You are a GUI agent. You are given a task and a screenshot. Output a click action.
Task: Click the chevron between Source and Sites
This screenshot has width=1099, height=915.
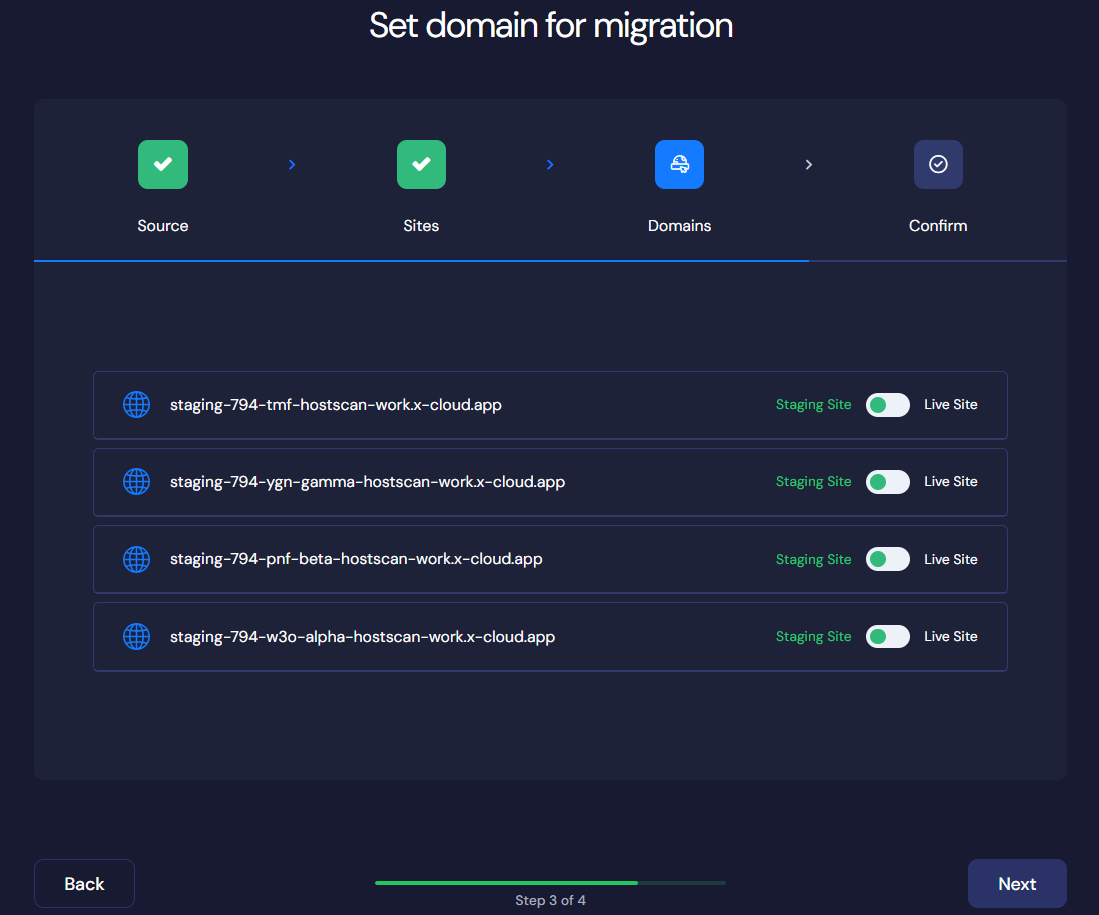point(292,164)
